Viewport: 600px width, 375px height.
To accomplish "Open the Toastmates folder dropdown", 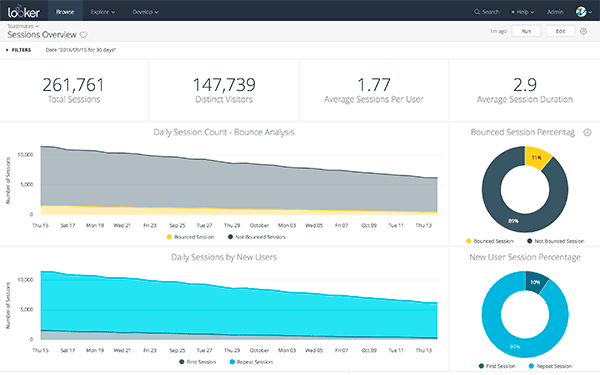I will (23, 26).
